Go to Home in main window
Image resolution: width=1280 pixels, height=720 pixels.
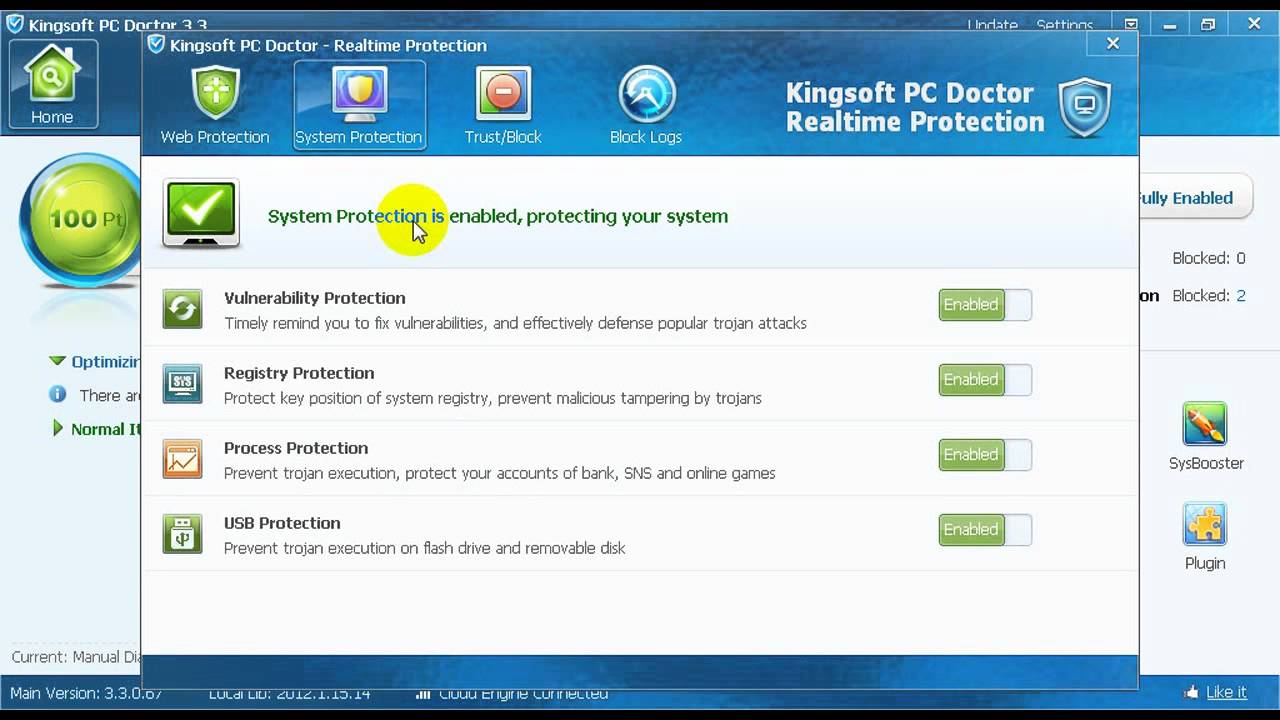pos(52,85)
